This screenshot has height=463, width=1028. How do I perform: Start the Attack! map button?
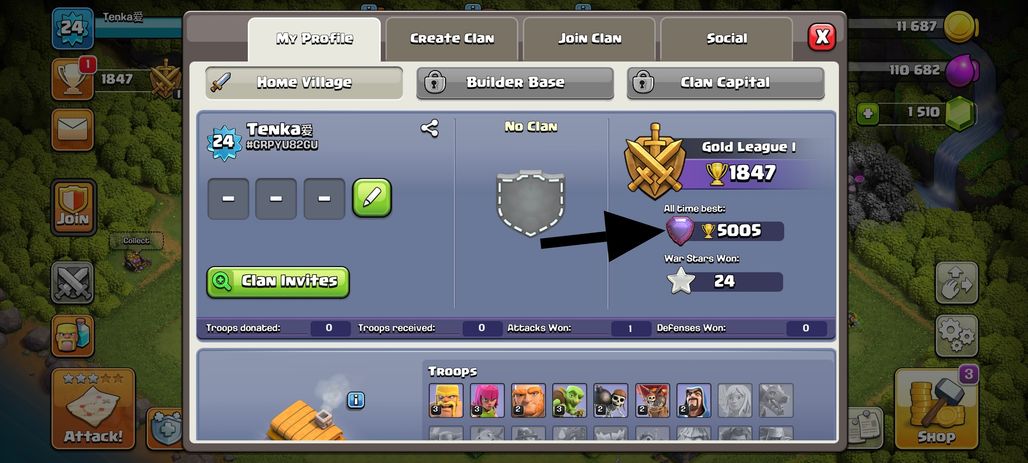pos(93,409)
